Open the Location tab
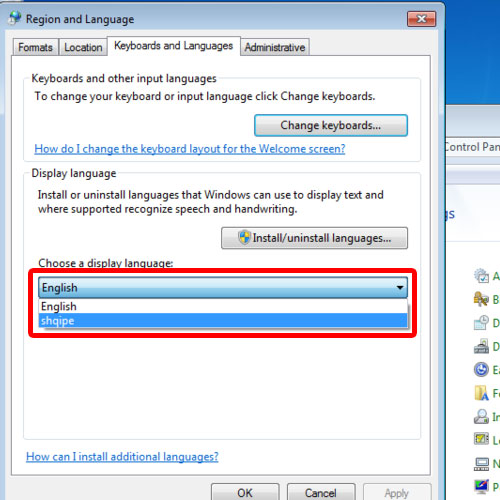 83,47
